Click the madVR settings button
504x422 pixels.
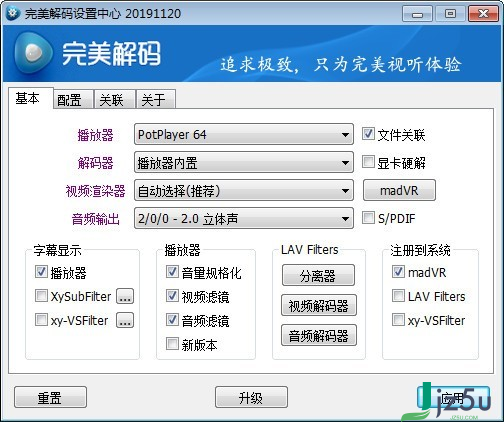coord(399,190)
